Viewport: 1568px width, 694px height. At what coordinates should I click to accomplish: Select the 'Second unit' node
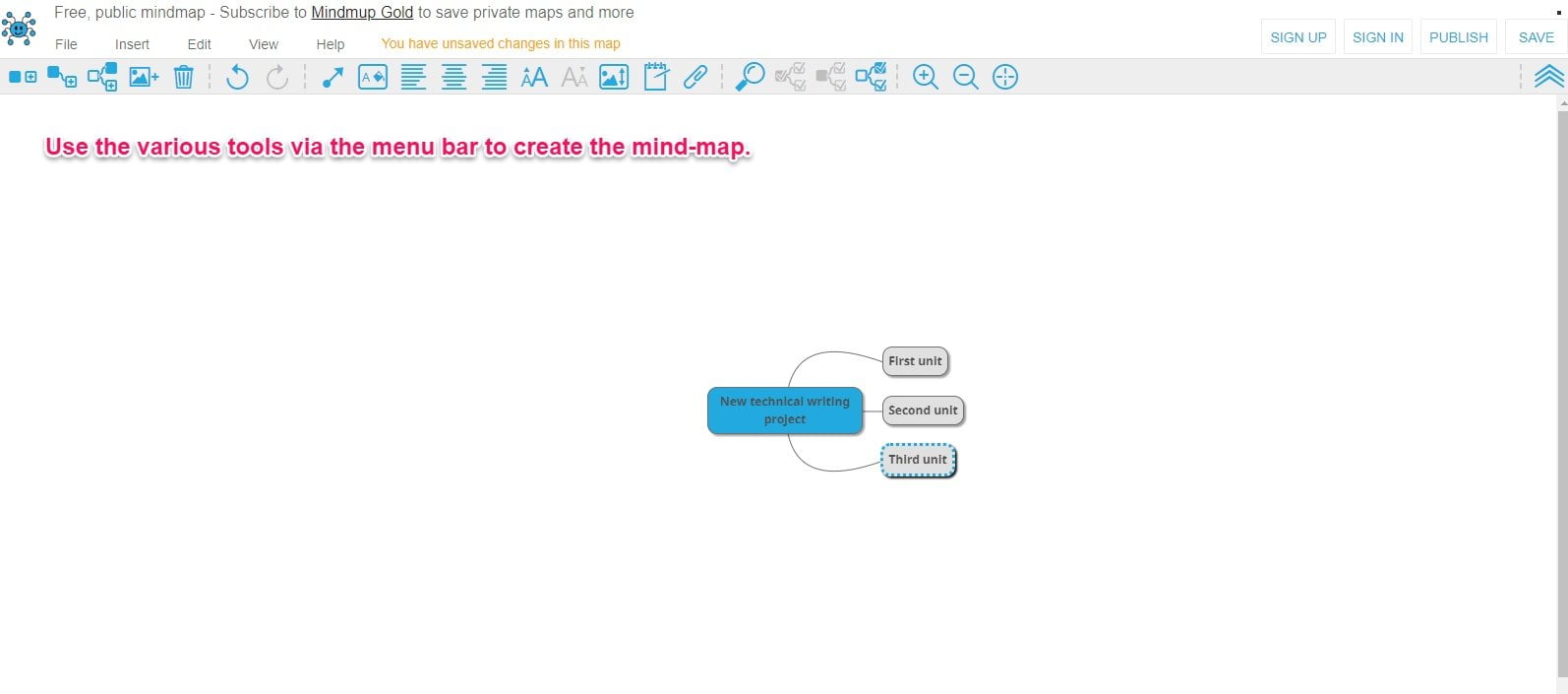pyautogui.click(x=923, y=410)
